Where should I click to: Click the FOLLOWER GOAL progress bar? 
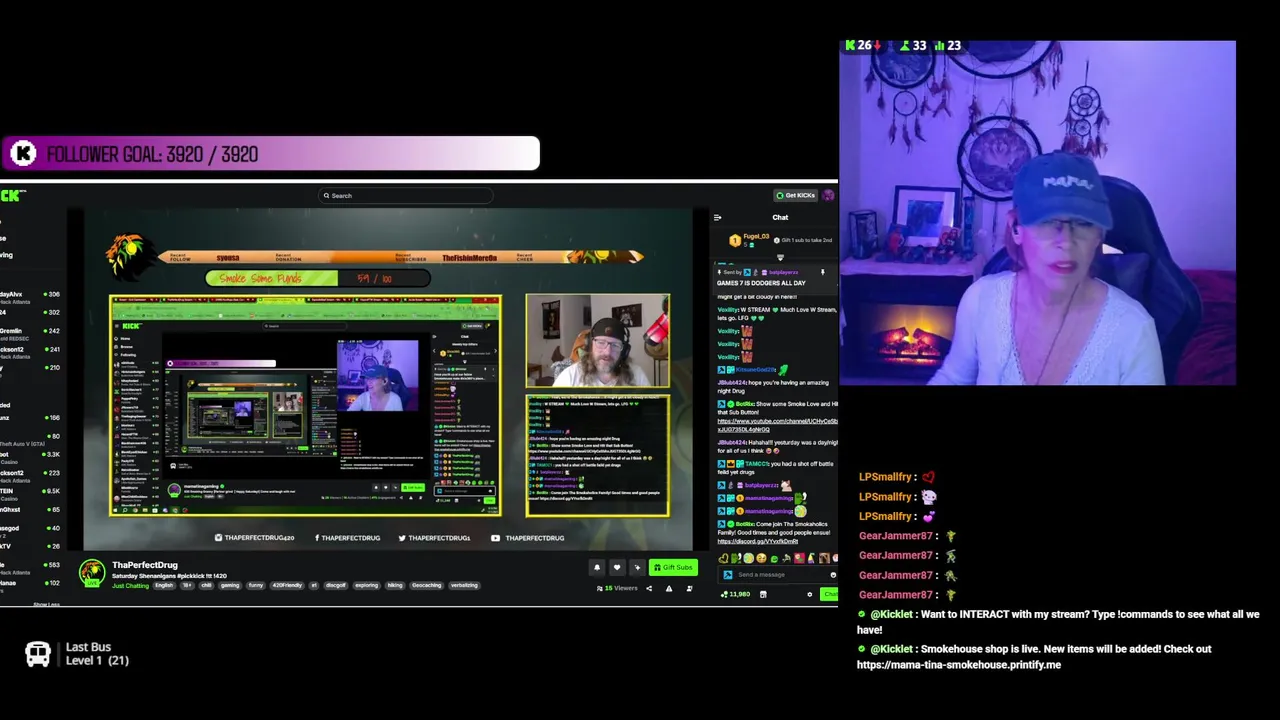[270, 153]
